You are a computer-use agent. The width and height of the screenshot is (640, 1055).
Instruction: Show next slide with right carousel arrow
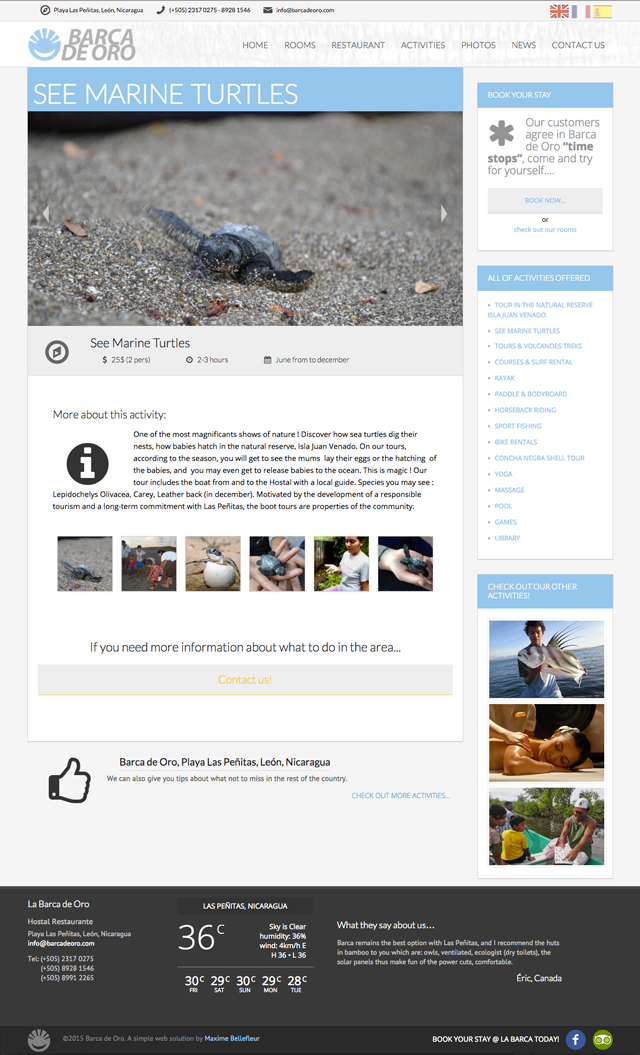(443, 213)
